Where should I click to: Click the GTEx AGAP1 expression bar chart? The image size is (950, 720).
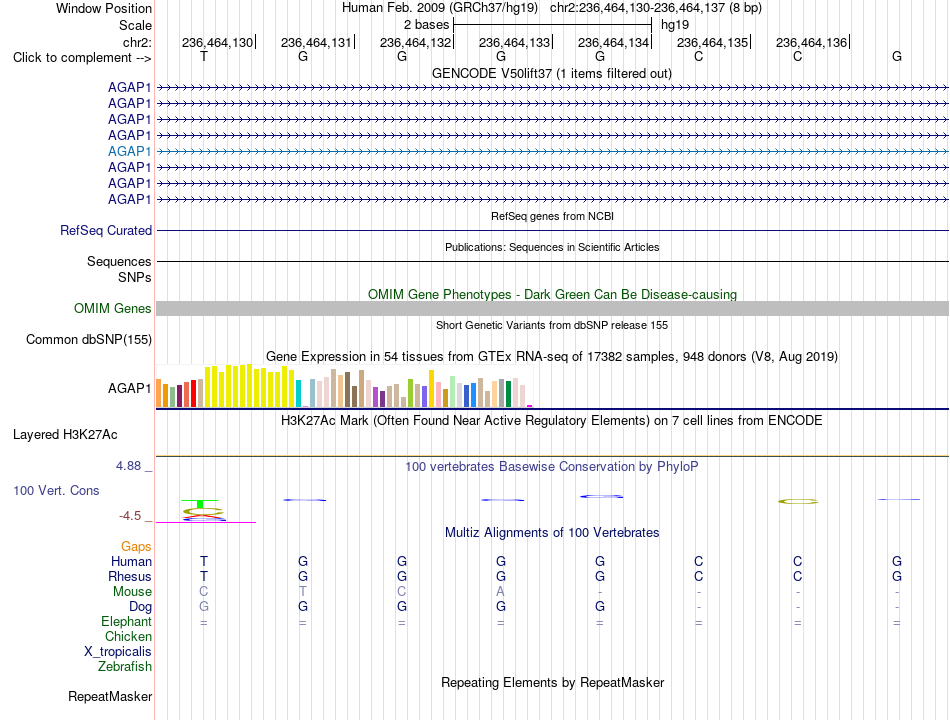344,385
